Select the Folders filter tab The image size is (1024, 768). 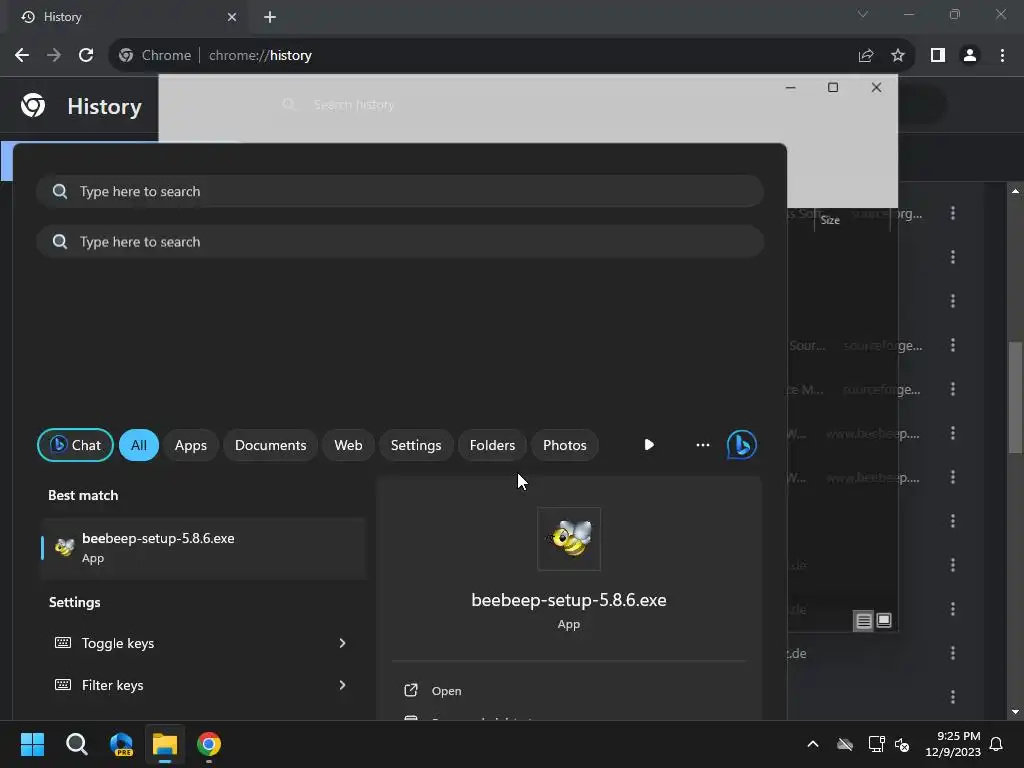coord(492,445)
